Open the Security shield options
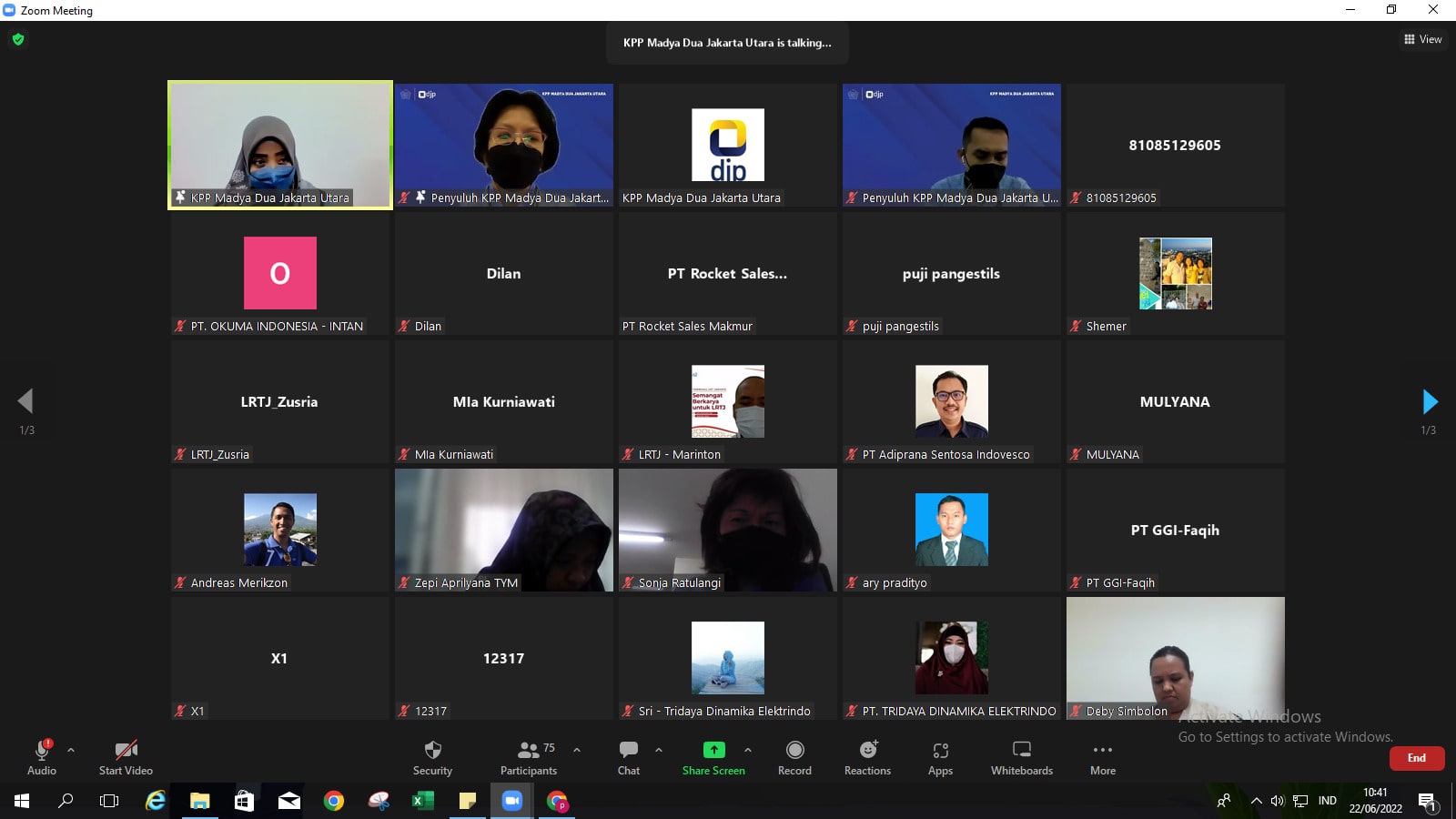The image size is (1456, 819). (x=432, y=757)
